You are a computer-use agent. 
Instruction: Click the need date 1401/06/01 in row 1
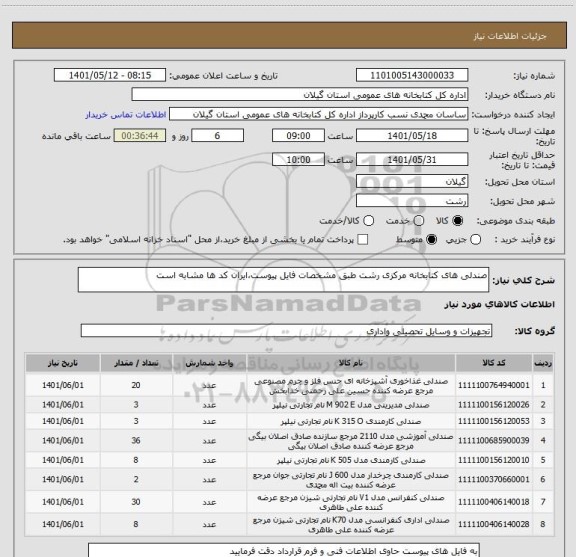tap(63, 385)
